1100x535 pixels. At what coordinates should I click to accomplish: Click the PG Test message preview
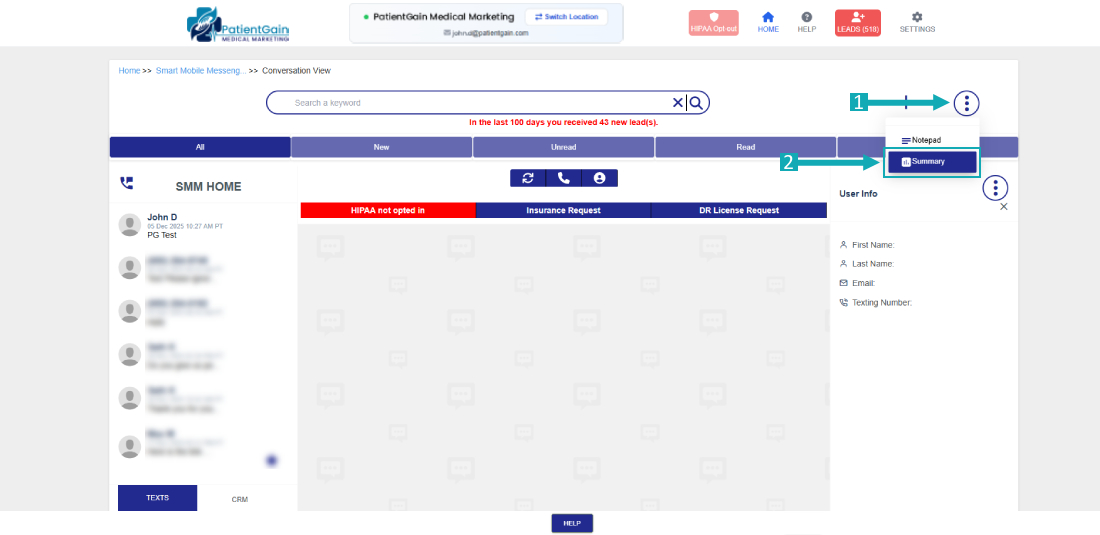(162, 236)
